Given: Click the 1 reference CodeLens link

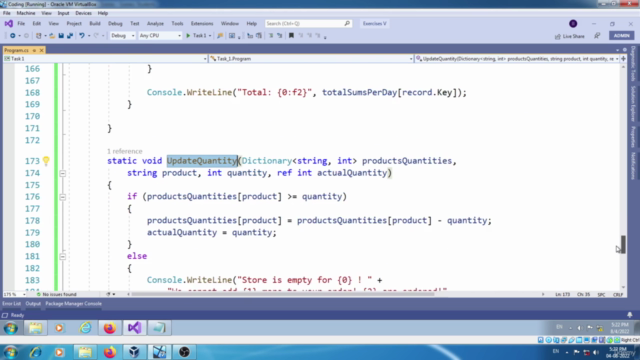Looking at the screenshot, I should (124, 151).
